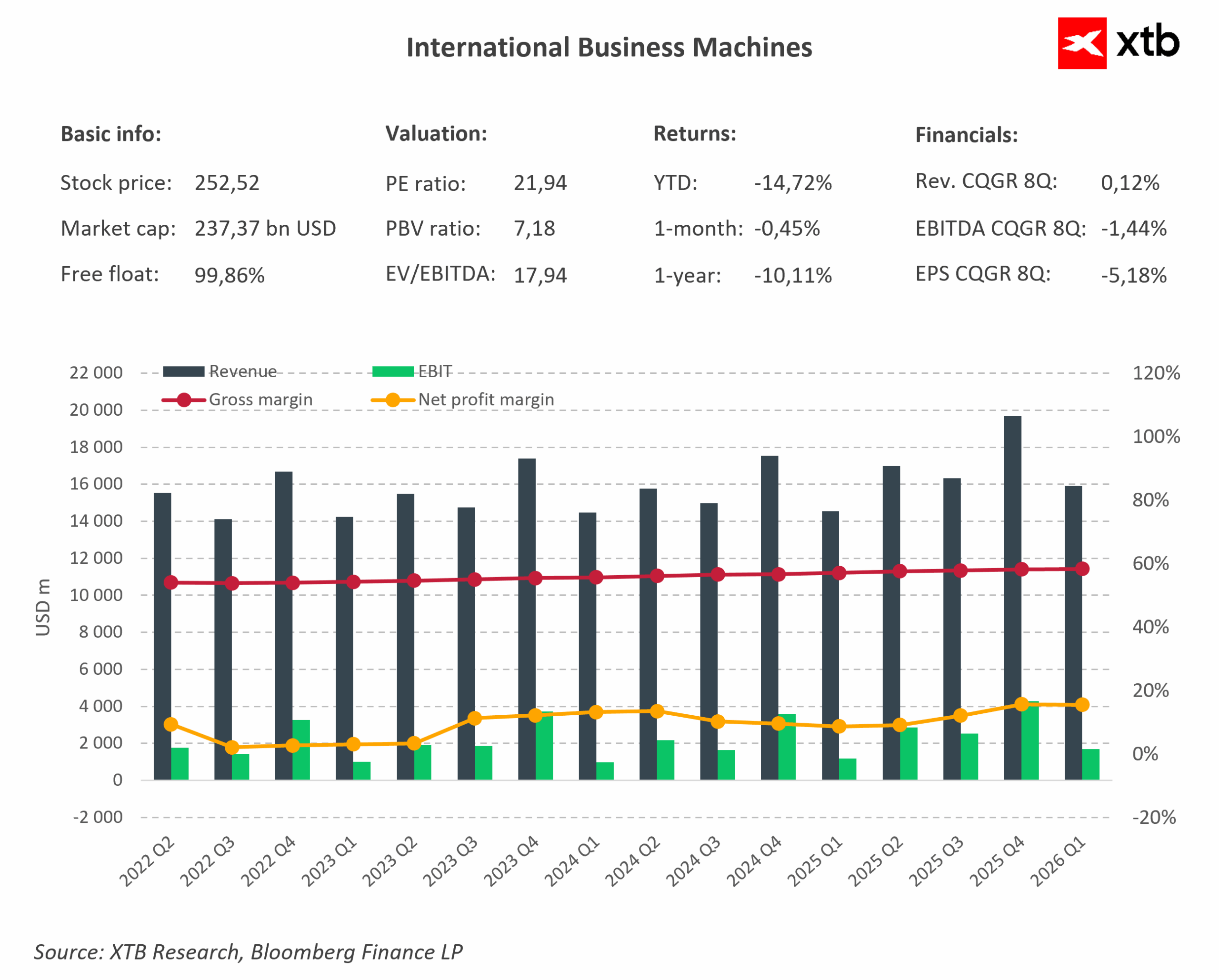Screen dimensions: 1219x980
Task: Click the 22 000 left axis label
Action: (x=96, y=373)
